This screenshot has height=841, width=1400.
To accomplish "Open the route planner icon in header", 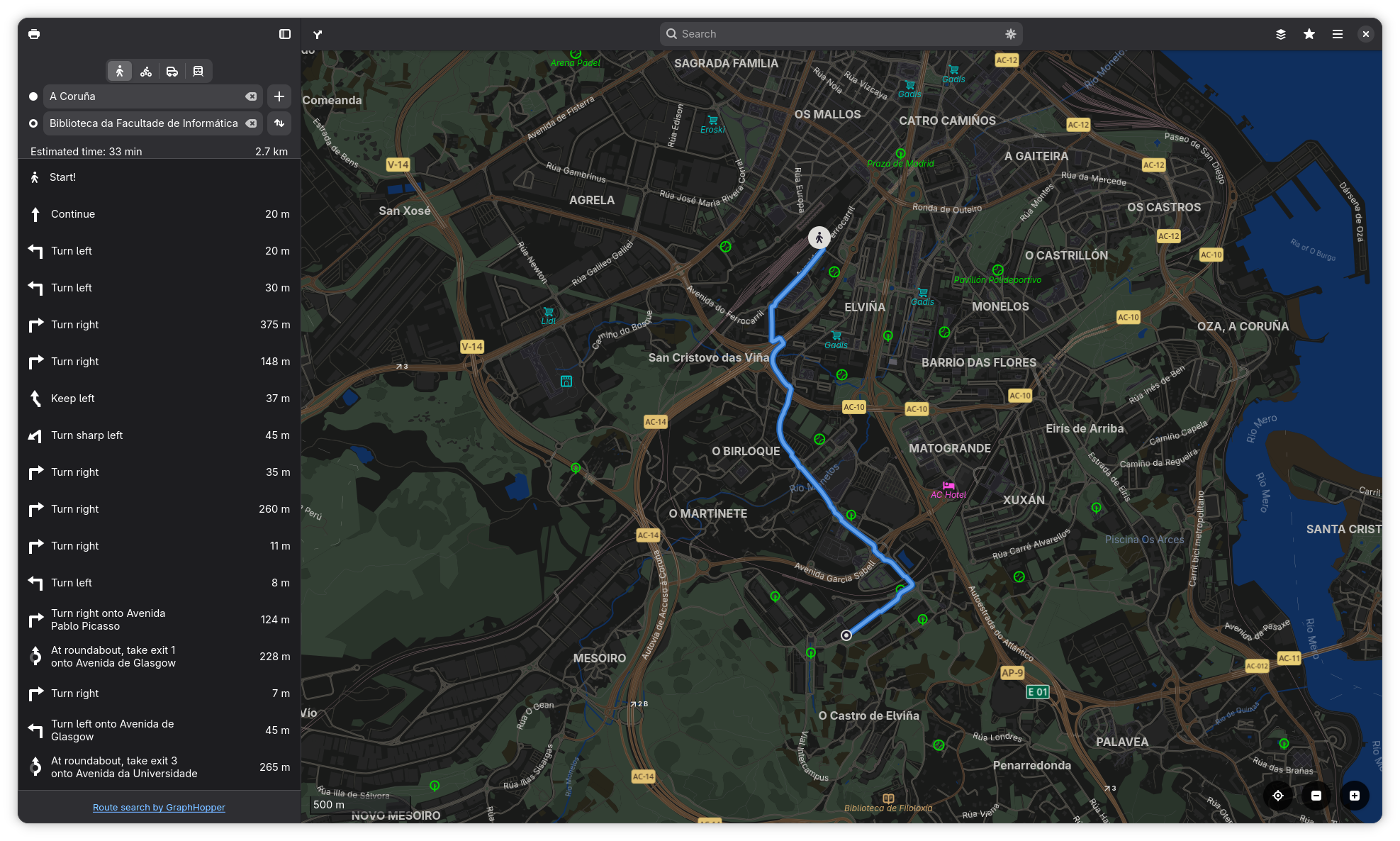I will click(318, 34).
